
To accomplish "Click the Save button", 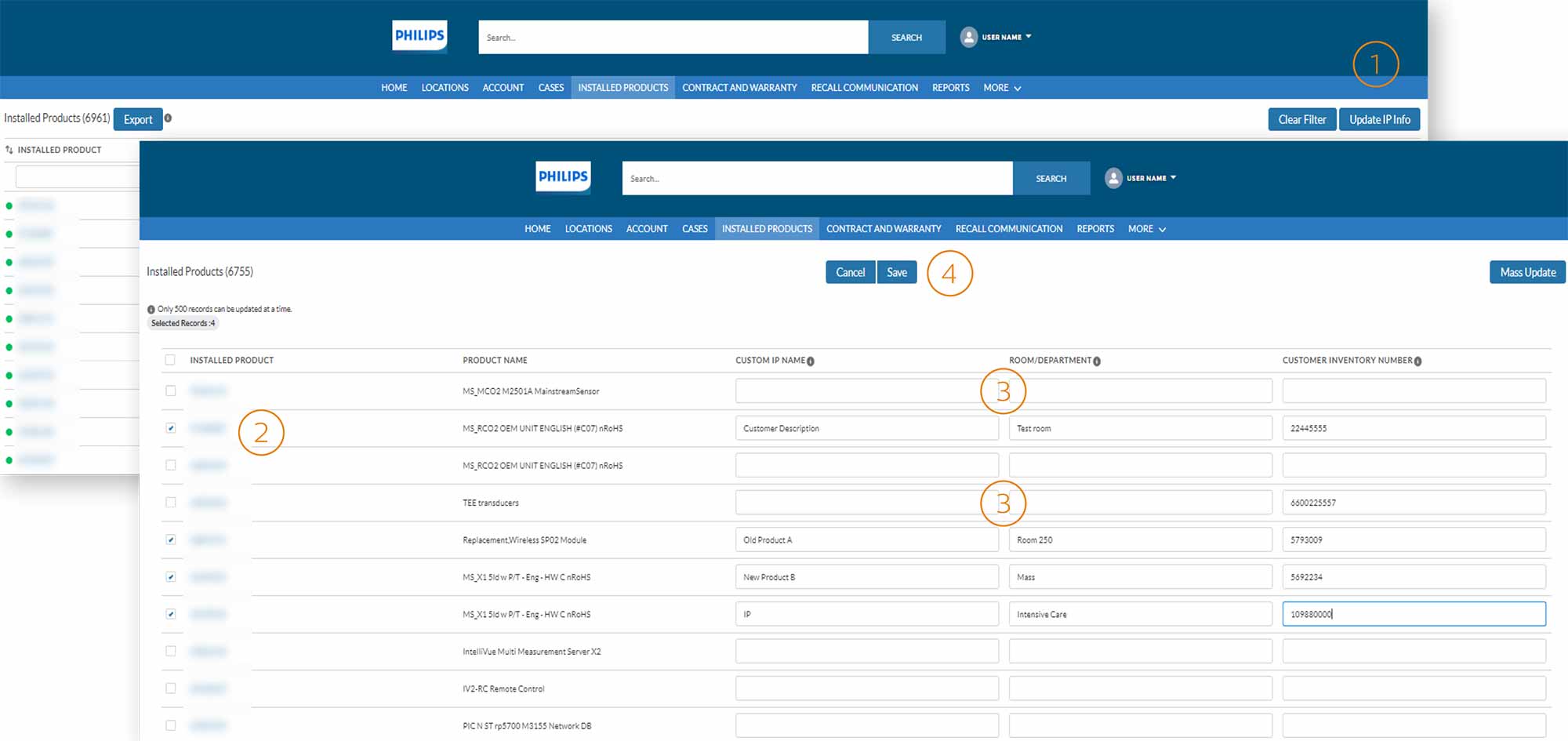I will 897,272.
